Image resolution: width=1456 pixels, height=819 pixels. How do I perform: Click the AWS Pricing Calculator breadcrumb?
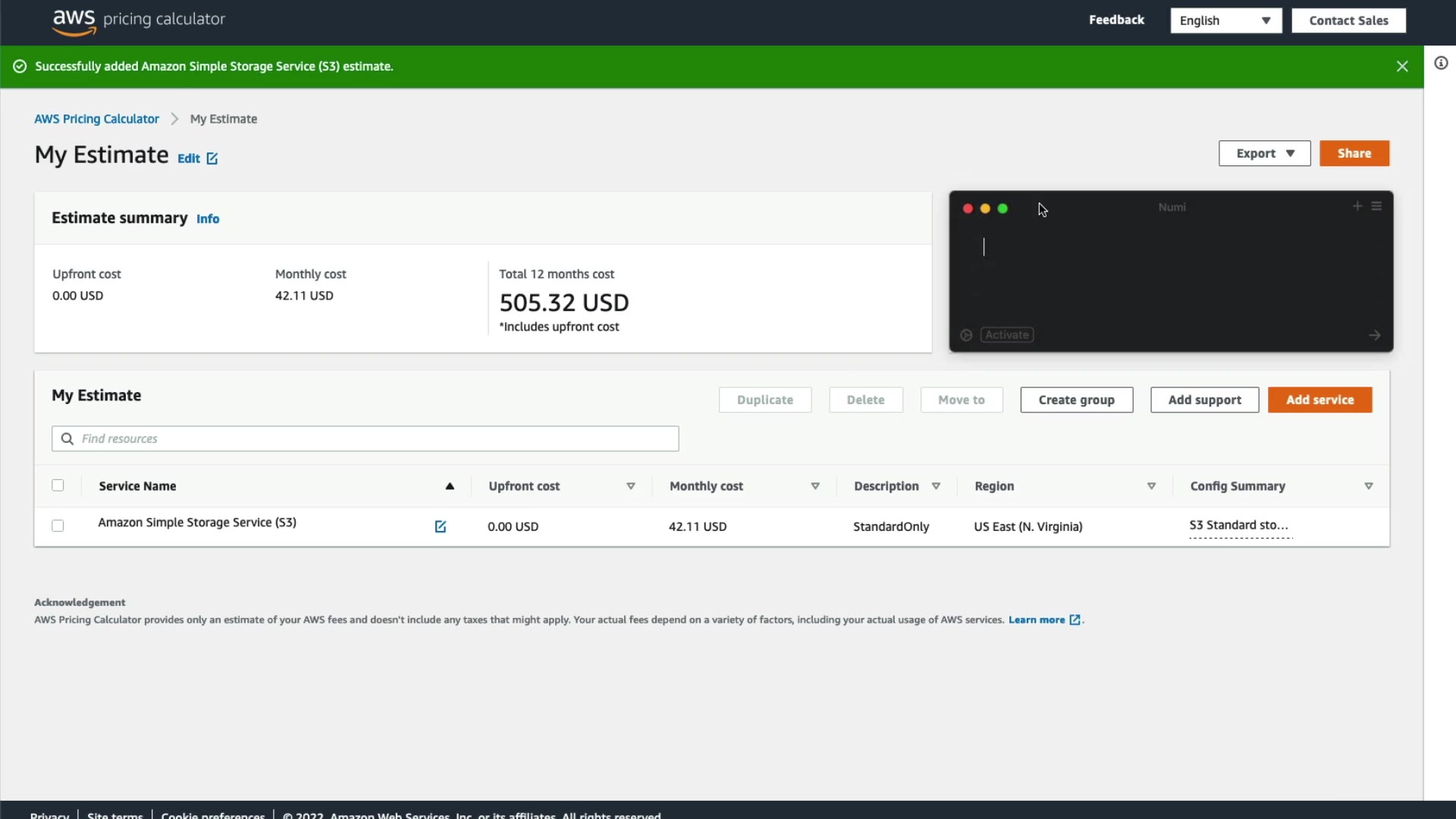point(96,119)
